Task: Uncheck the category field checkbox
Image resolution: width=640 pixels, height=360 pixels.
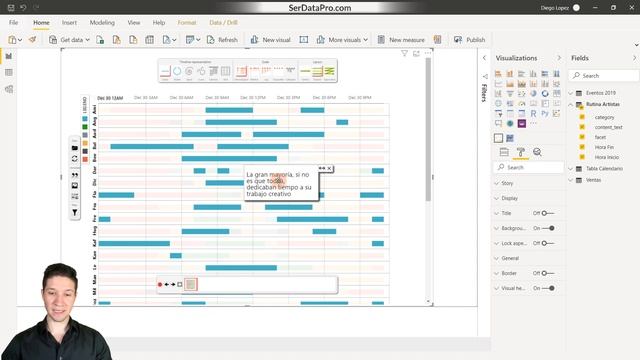Action: coord(582,117)
